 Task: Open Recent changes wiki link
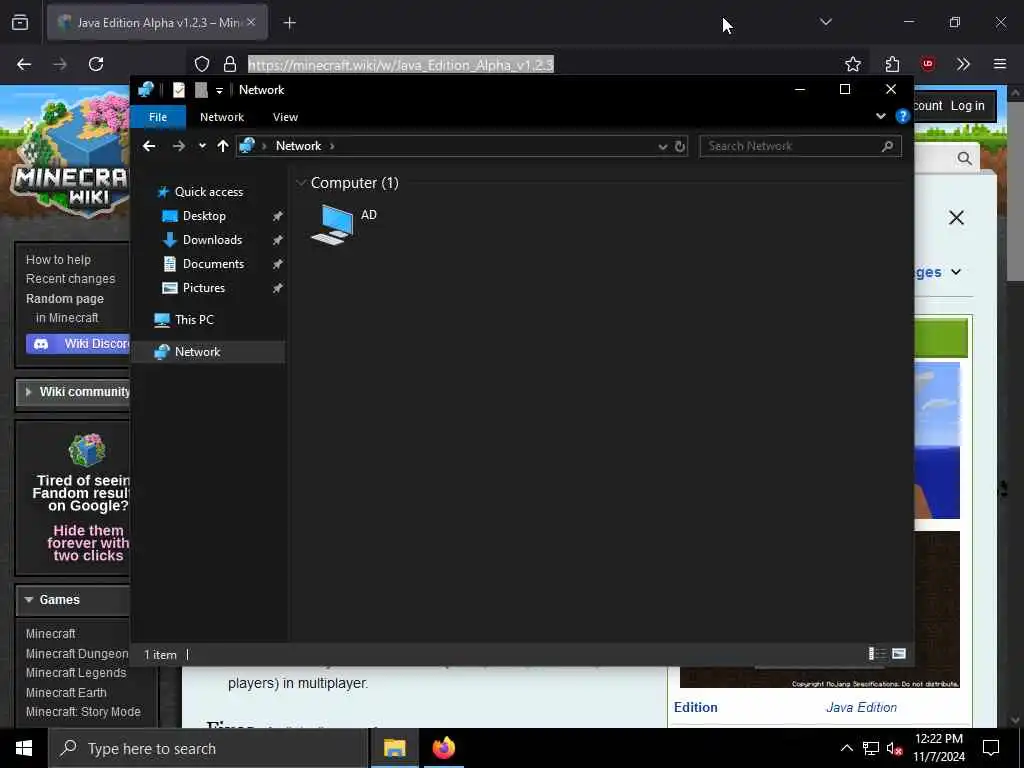click(x=71, y=279)
